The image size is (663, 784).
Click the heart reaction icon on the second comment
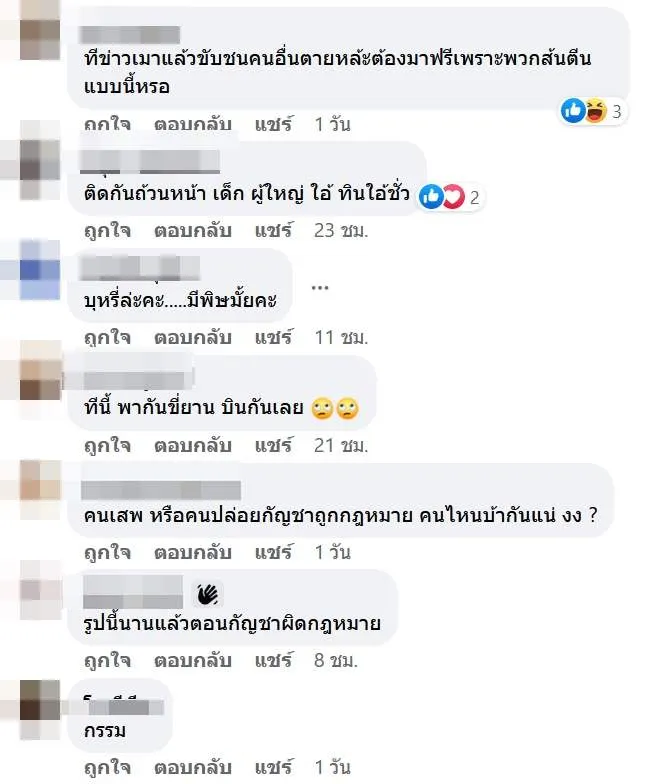pyautogui.click(x=454, y=197)
